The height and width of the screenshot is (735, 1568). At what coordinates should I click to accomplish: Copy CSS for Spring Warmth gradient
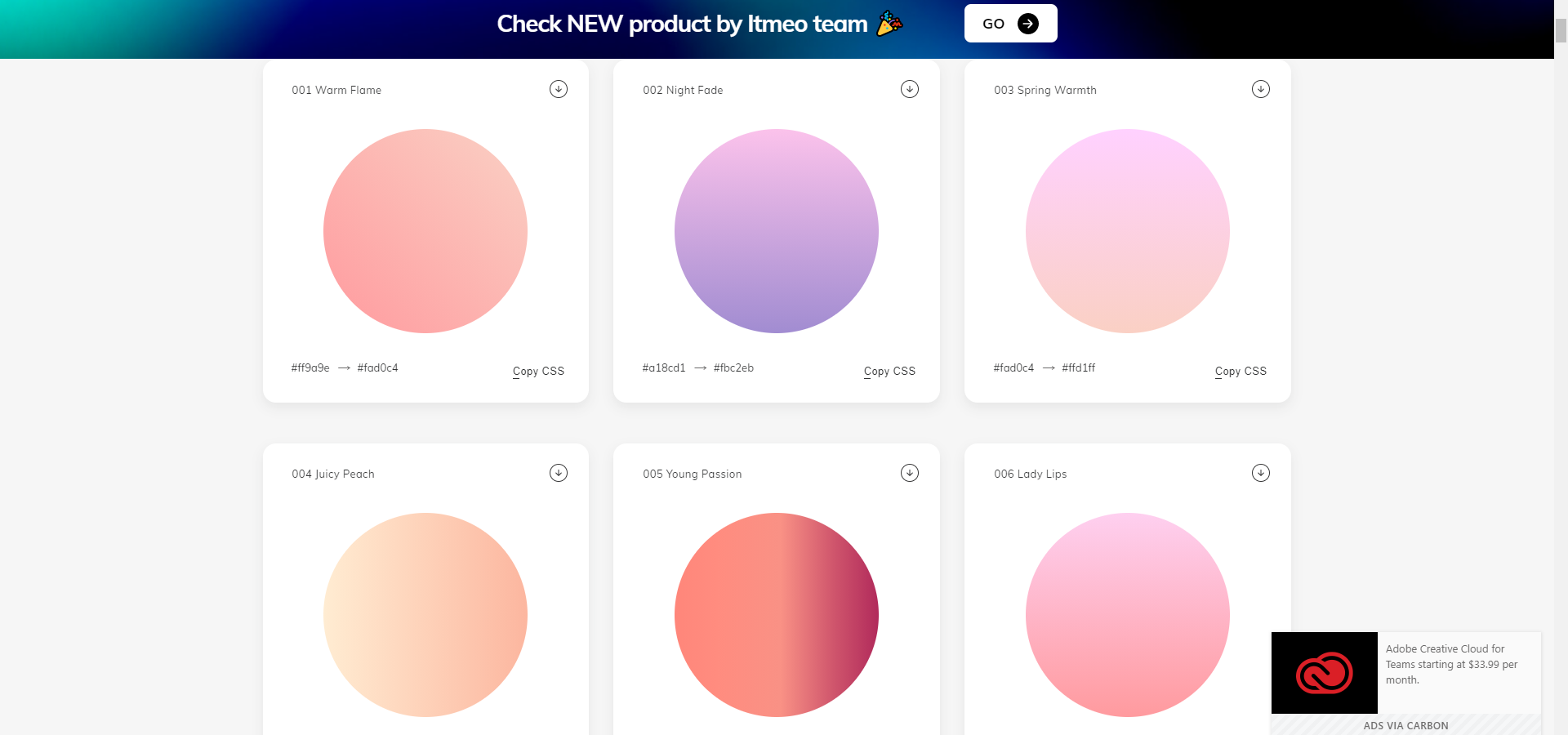pyautogui.click(x=1241, y=371)
